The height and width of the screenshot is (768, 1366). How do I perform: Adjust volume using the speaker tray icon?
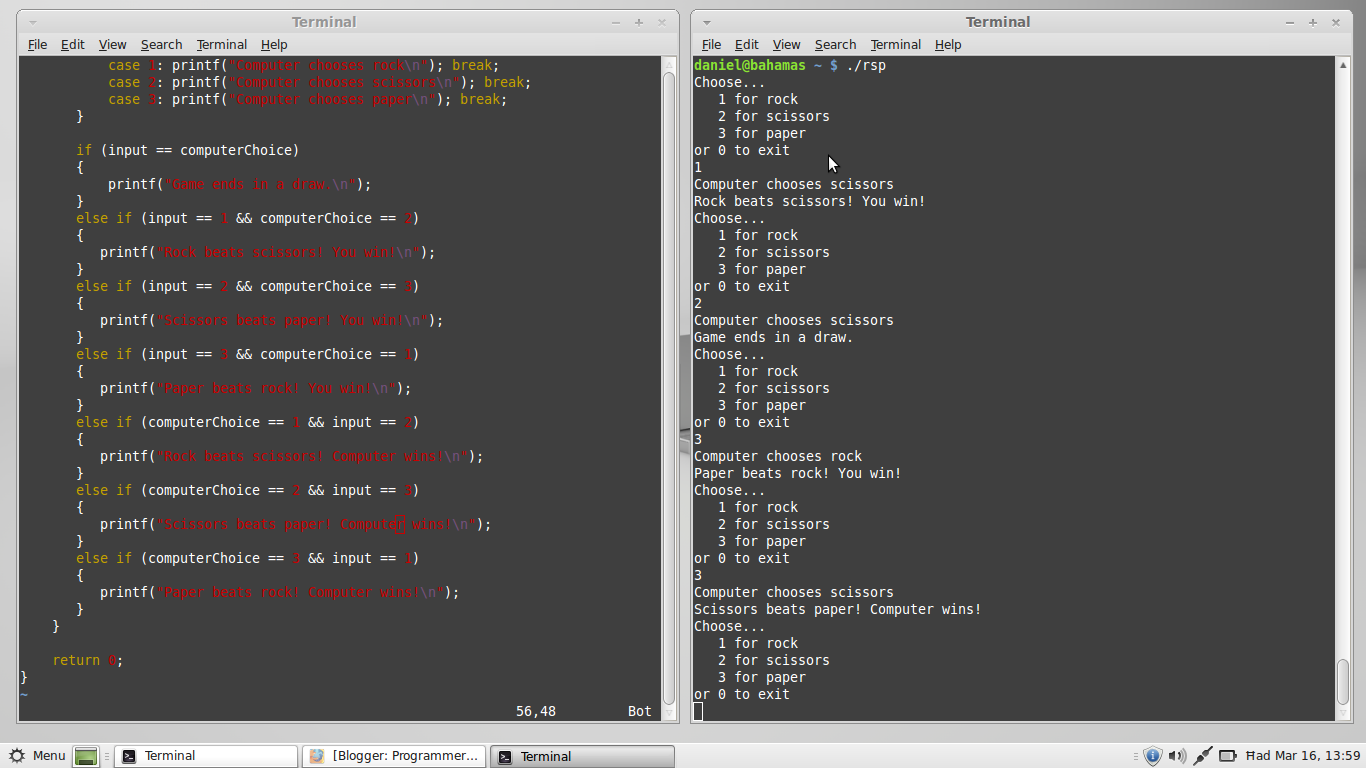[1177, 755]
